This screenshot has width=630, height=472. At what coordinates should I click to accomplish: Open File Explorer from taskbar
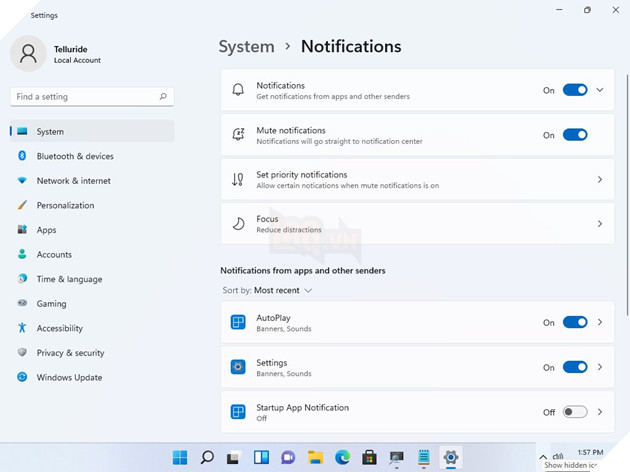[315, 457]
